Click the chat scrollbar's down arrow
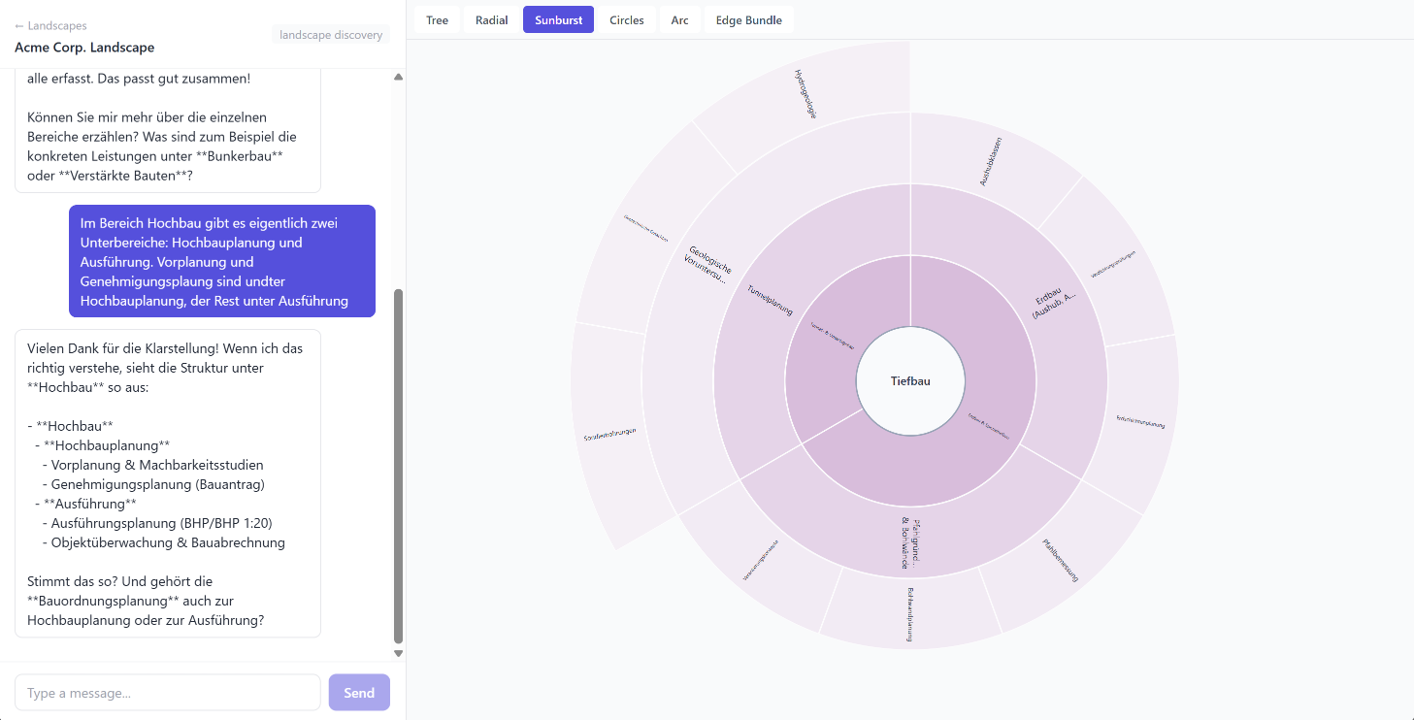 pos(398,653)
